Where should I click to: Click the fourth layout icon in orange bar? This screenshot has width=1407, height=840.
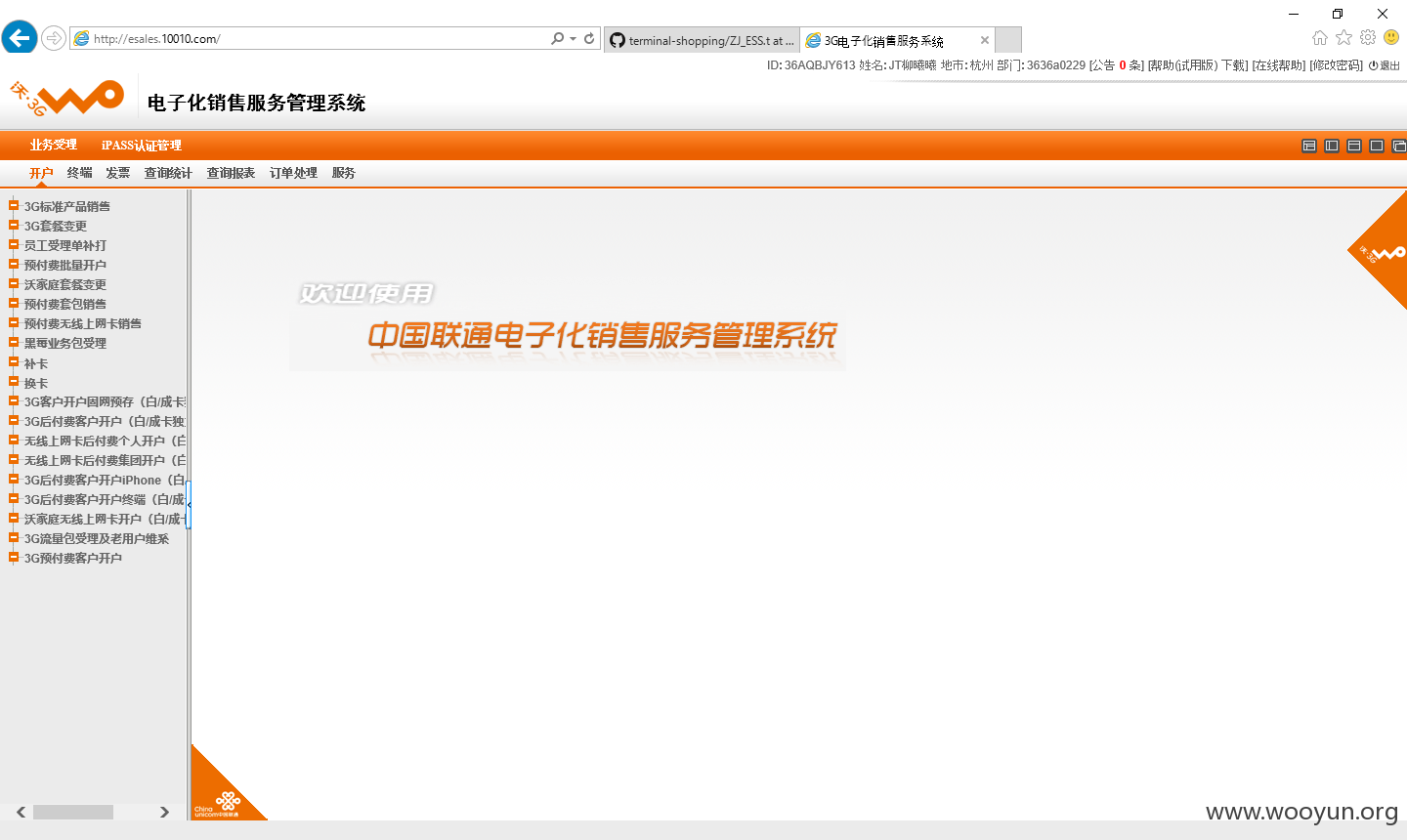point(1377,146)
